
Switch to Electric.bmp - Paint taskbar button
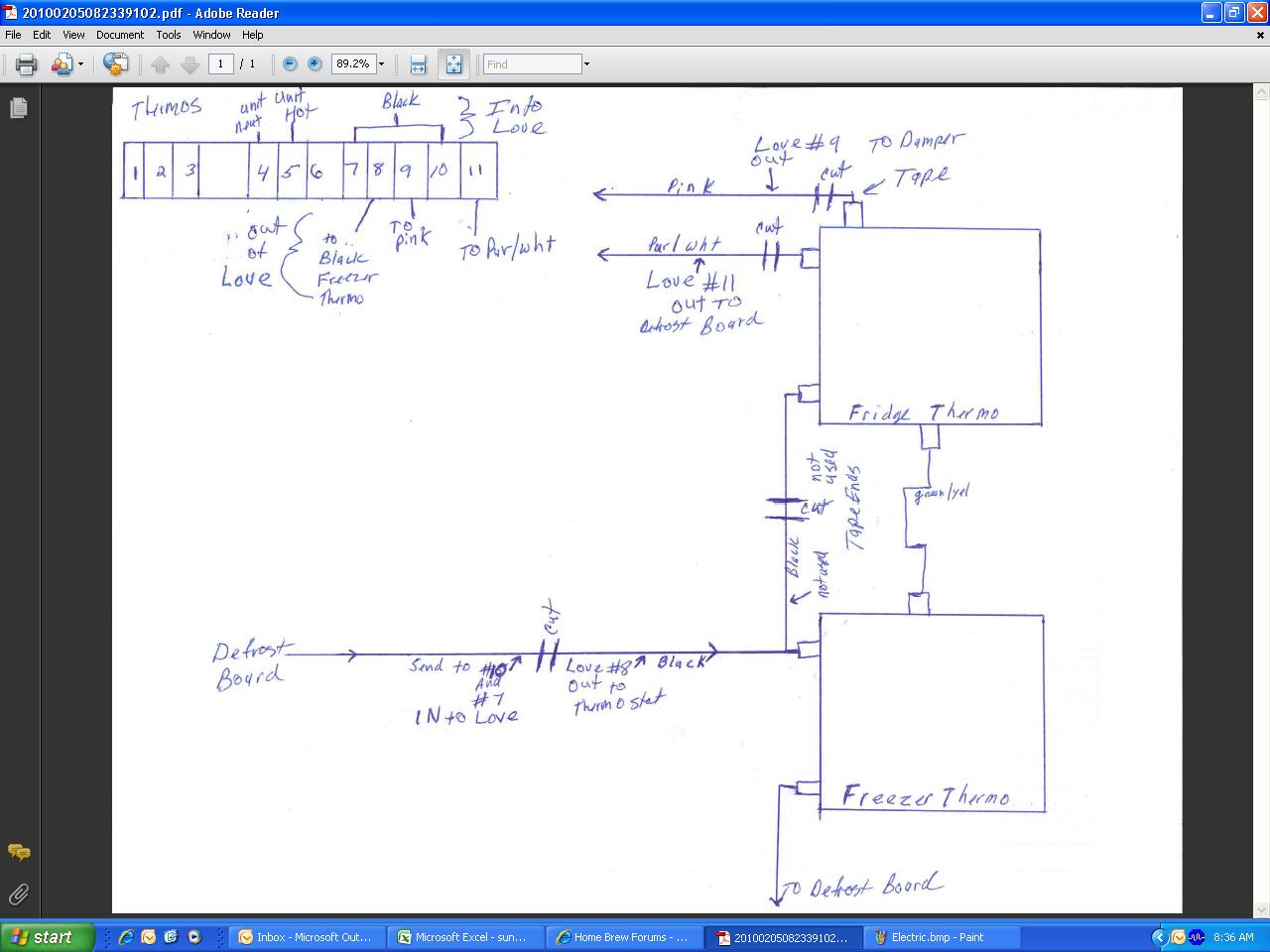[x=929, y=937]
